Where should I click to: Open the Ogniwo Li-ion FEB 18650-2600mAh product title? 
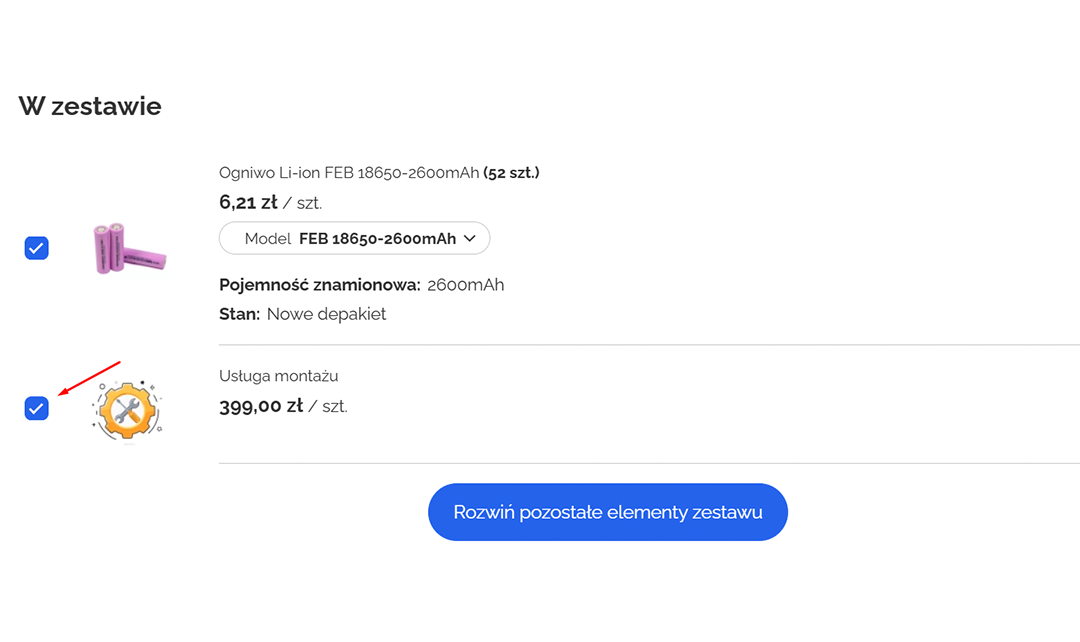tap(349, 173)
